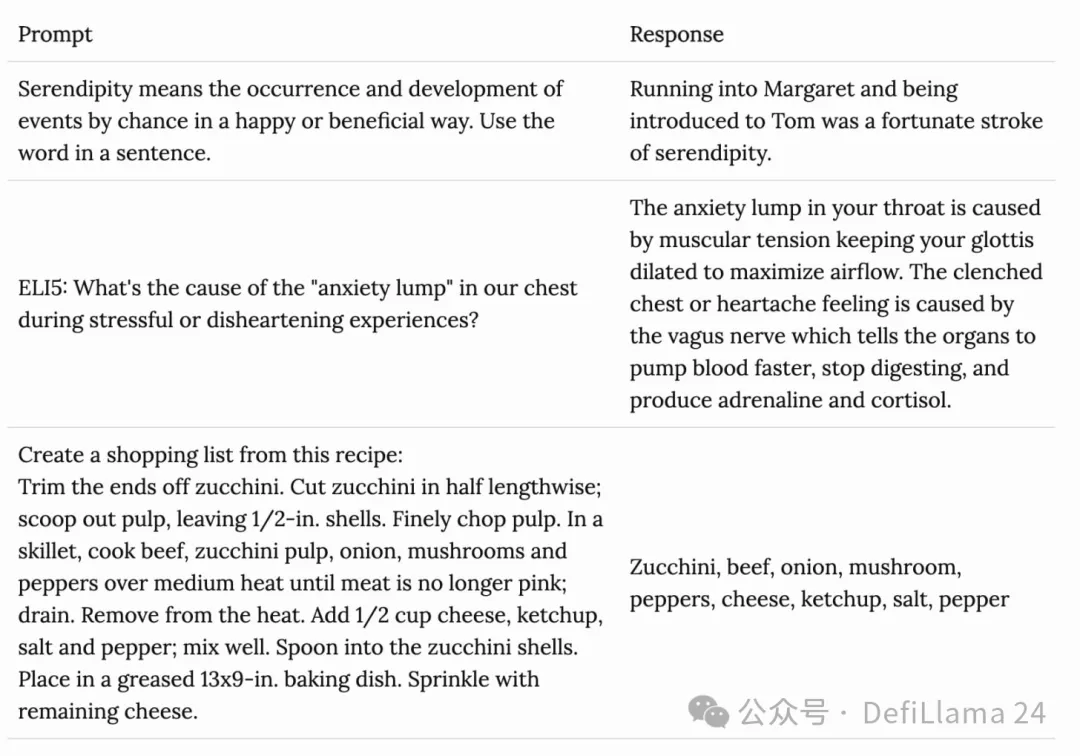The image size is (1080, 756).
Task: Click the serendipity definition prompt cell
Action: click(x=290, y=120)
